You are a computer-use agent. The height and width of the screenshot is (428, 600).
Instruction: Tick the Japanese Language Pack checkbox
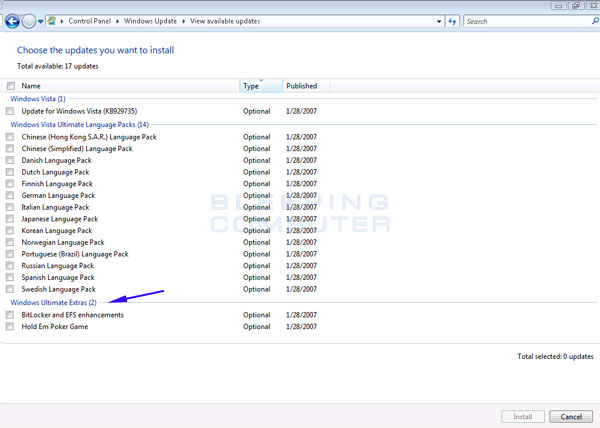click(10, 219)
